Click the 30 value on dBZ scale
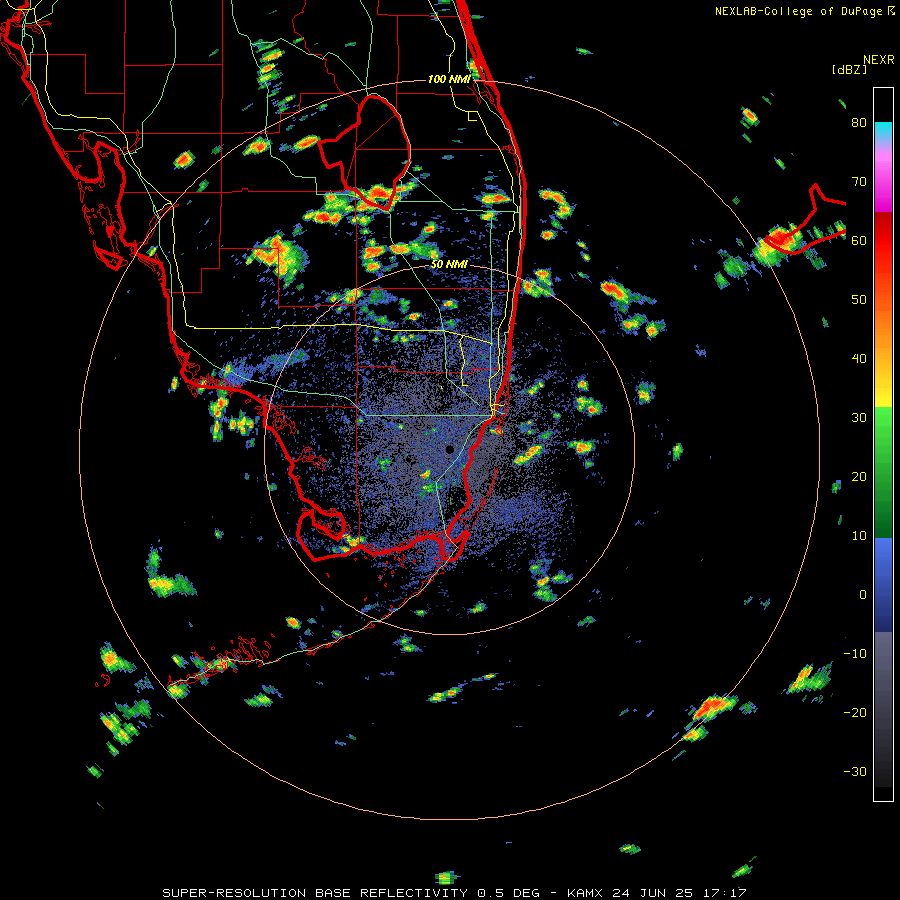The height and width of the screenshot is (900, 900). point(859,418)
